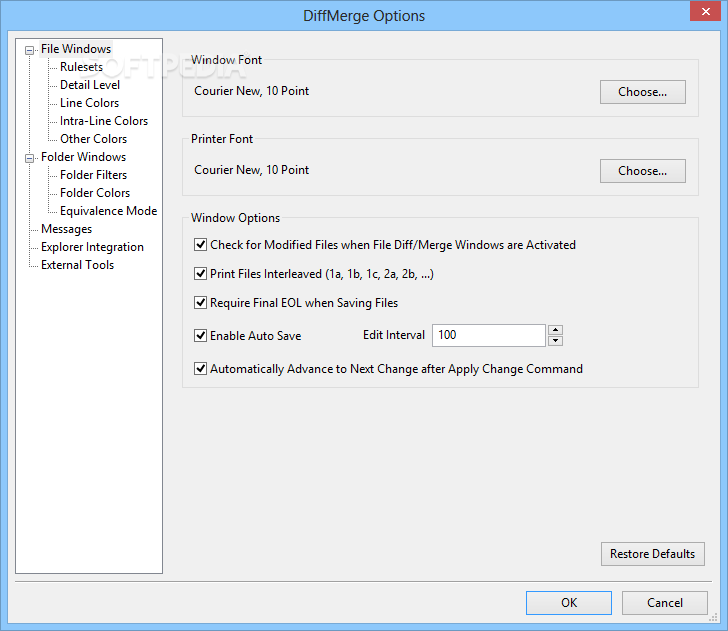Disable the Enable Auto Save checkbox
Image resolution: width=728 pixels, height=631 pixels.
click(x=200, y=336)
